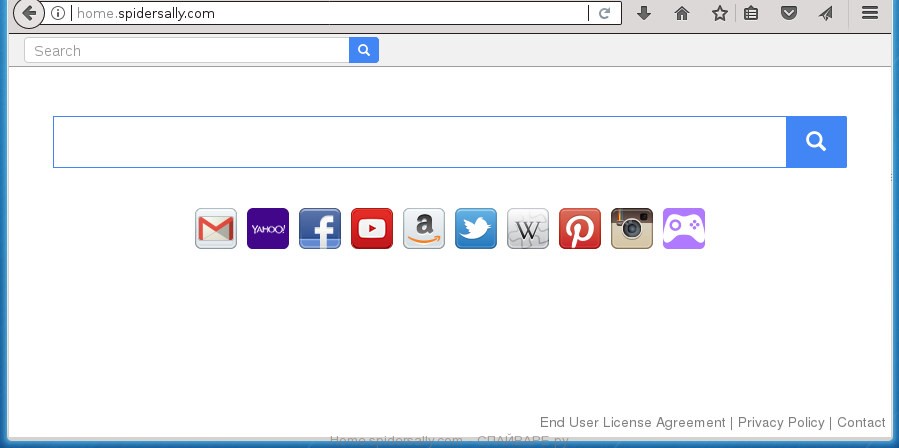Save page to Pocket icon

(789, 13)
